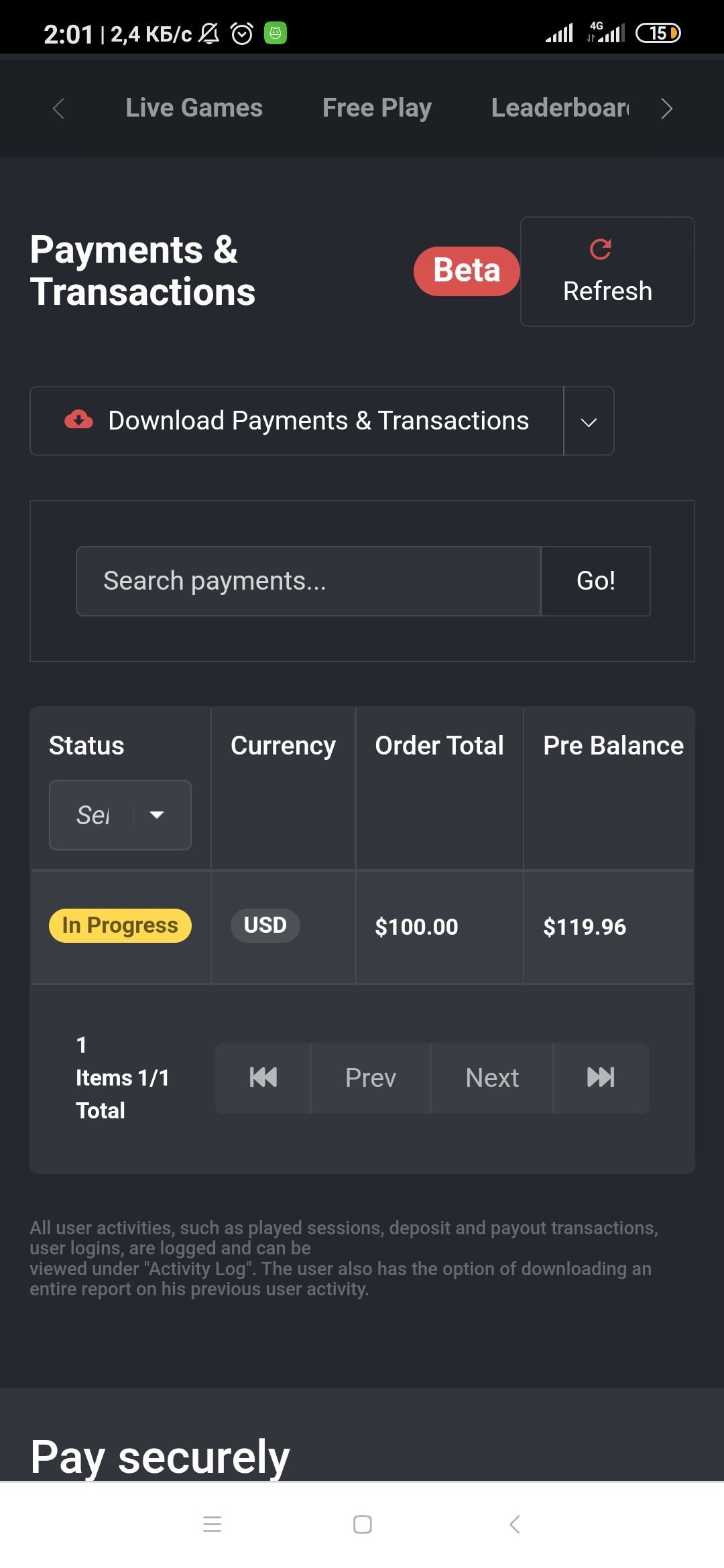This screenshot has width=724, height=1568.
Task: Click the Go! search button
Action: coord(596,581)
